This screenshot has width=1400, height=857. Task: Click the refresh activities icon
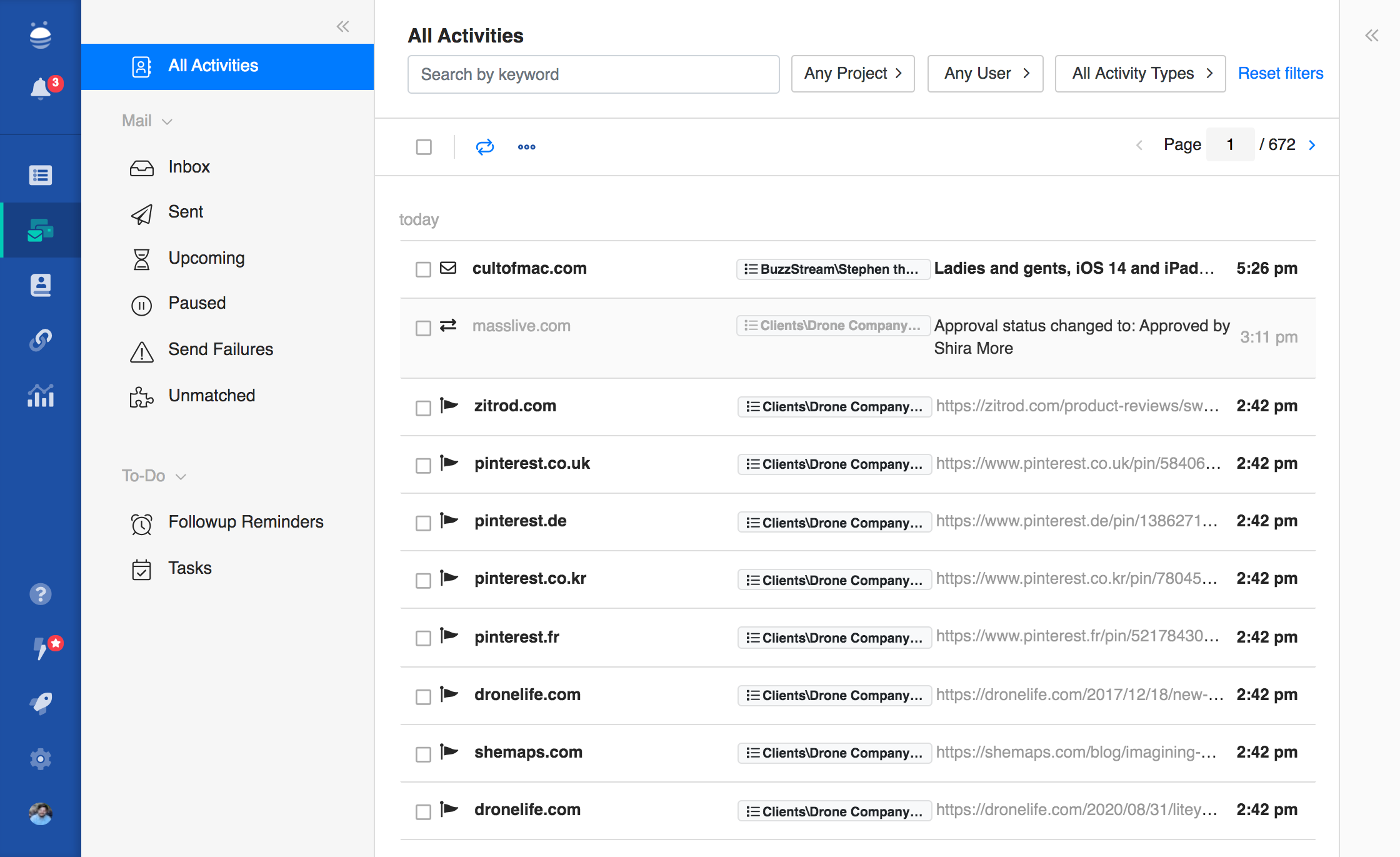click(484, 147)
